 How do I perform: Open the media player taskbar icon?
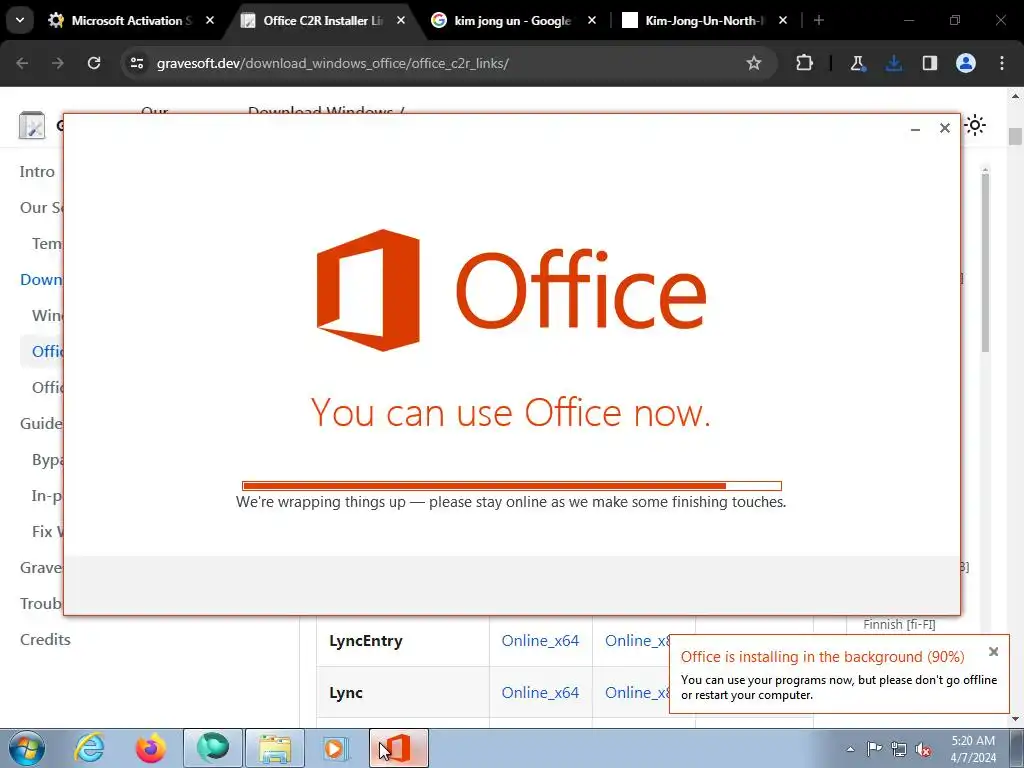(336, 748)
